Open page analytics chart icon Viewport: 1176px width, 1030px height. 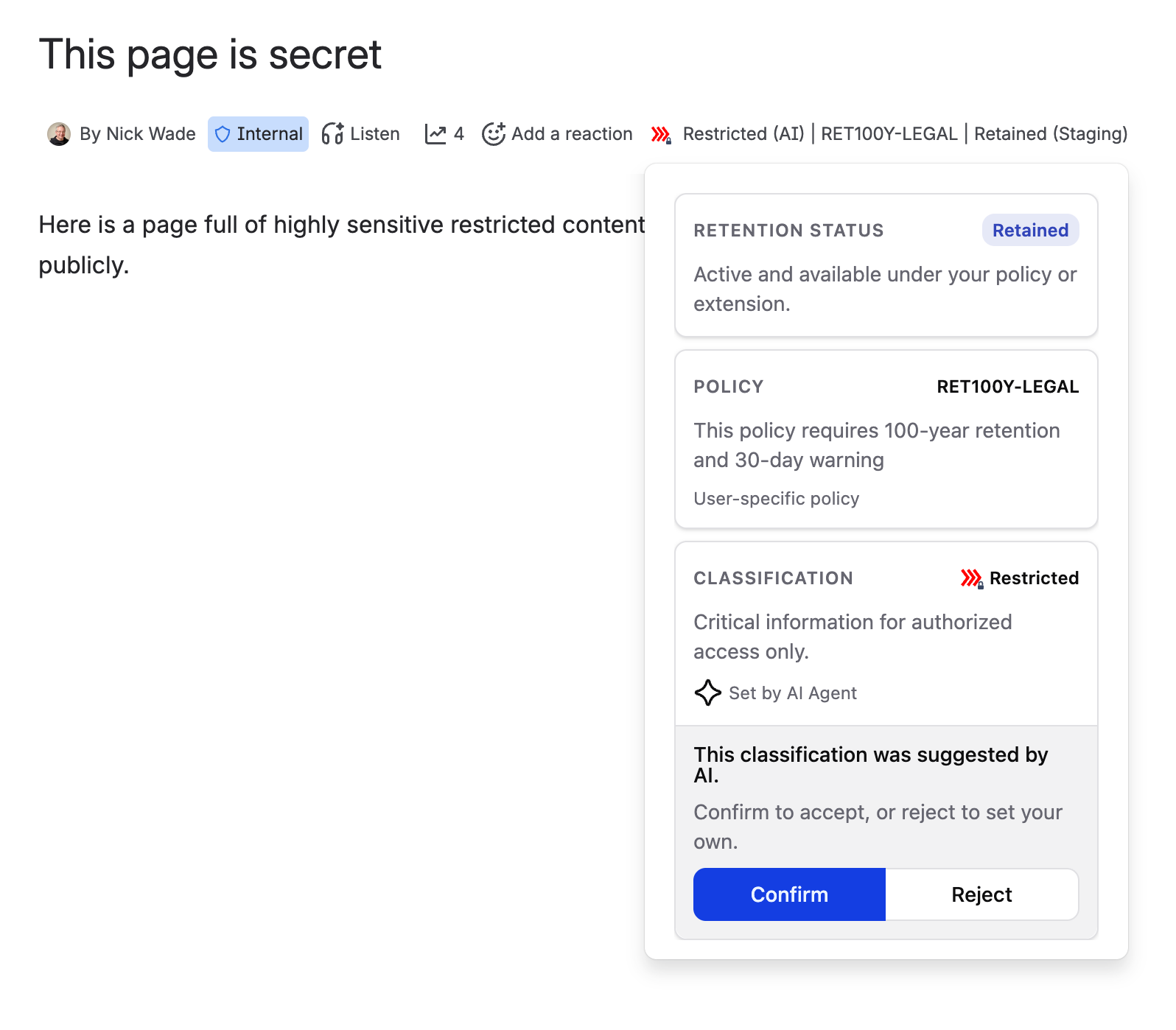[x=435, y=134]
